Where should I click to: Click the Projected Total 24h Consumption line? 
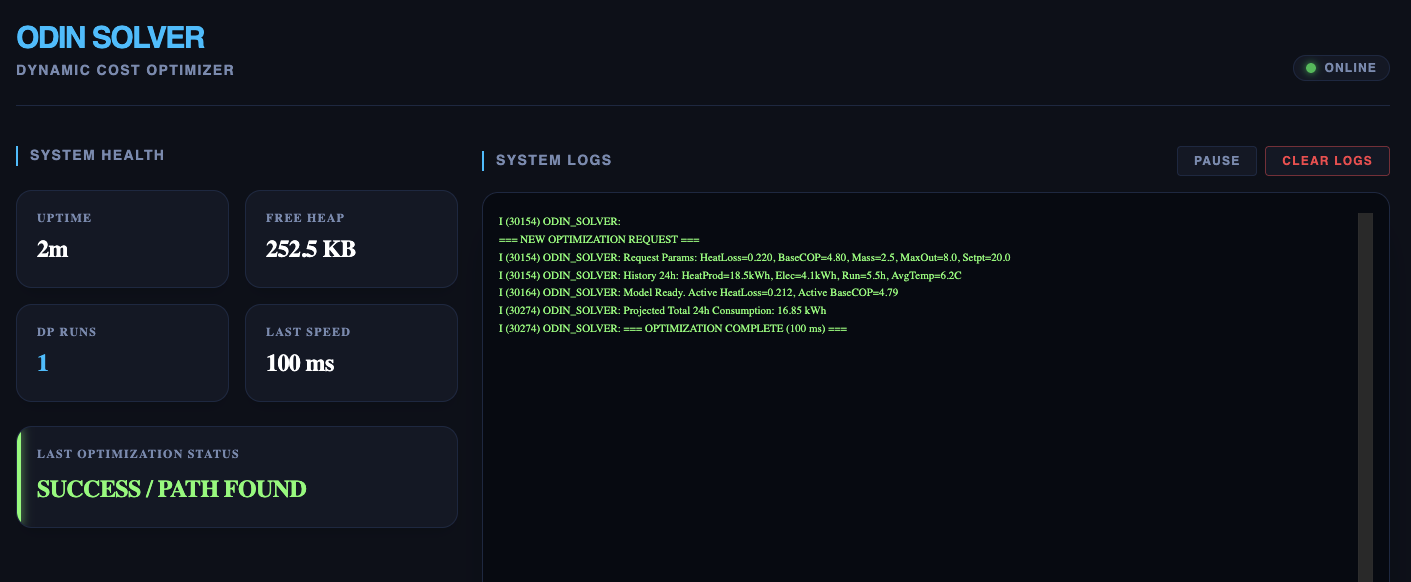click(x=662, y=311)
